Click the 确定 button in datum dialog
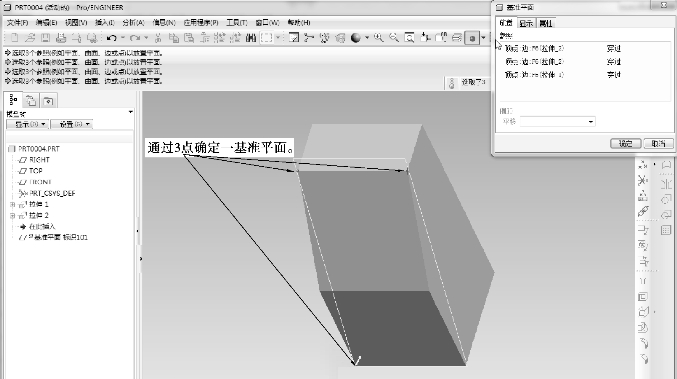This screenshot has width=677, height=379. (x=625, y=143)
